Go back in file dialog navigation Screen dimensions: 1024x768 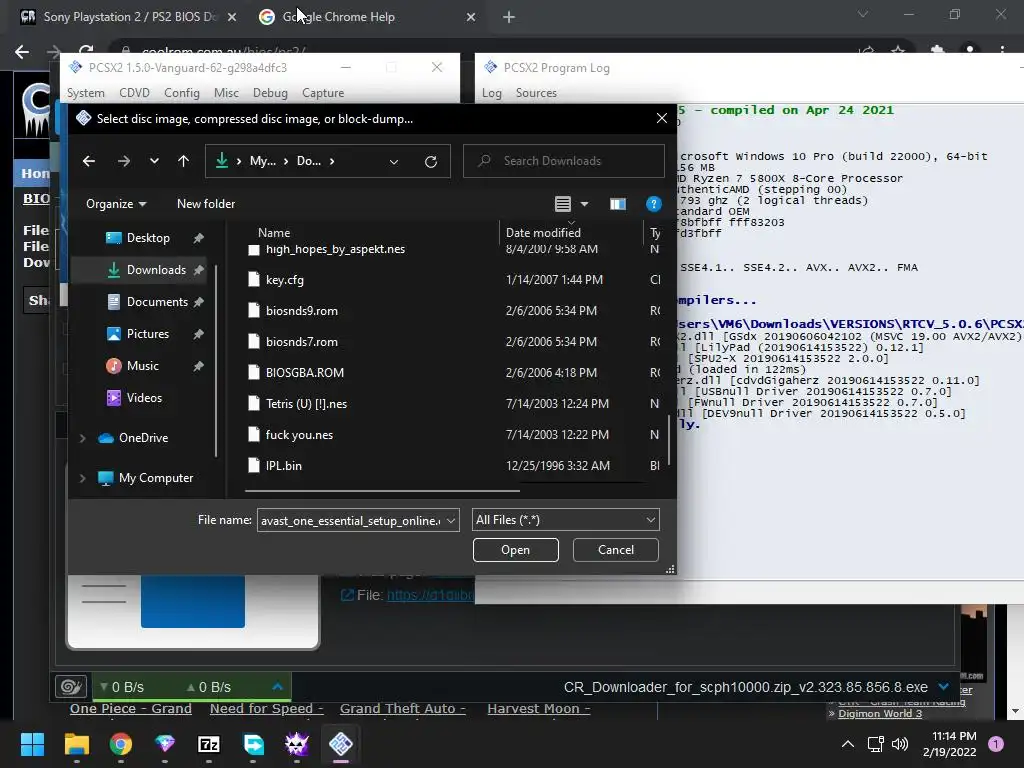coord(89,161)
